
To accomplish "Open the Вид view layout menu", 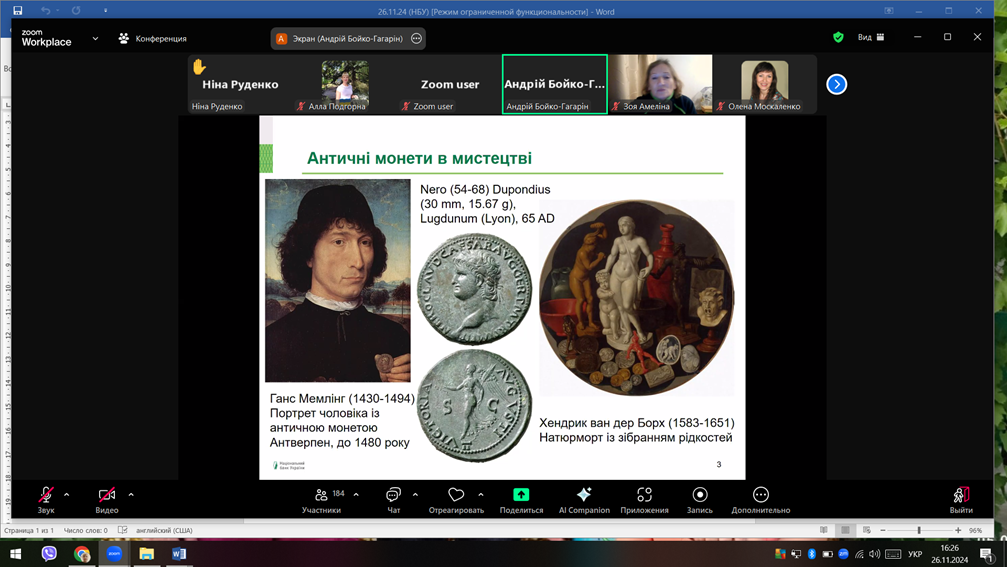I will click(870, 38).
